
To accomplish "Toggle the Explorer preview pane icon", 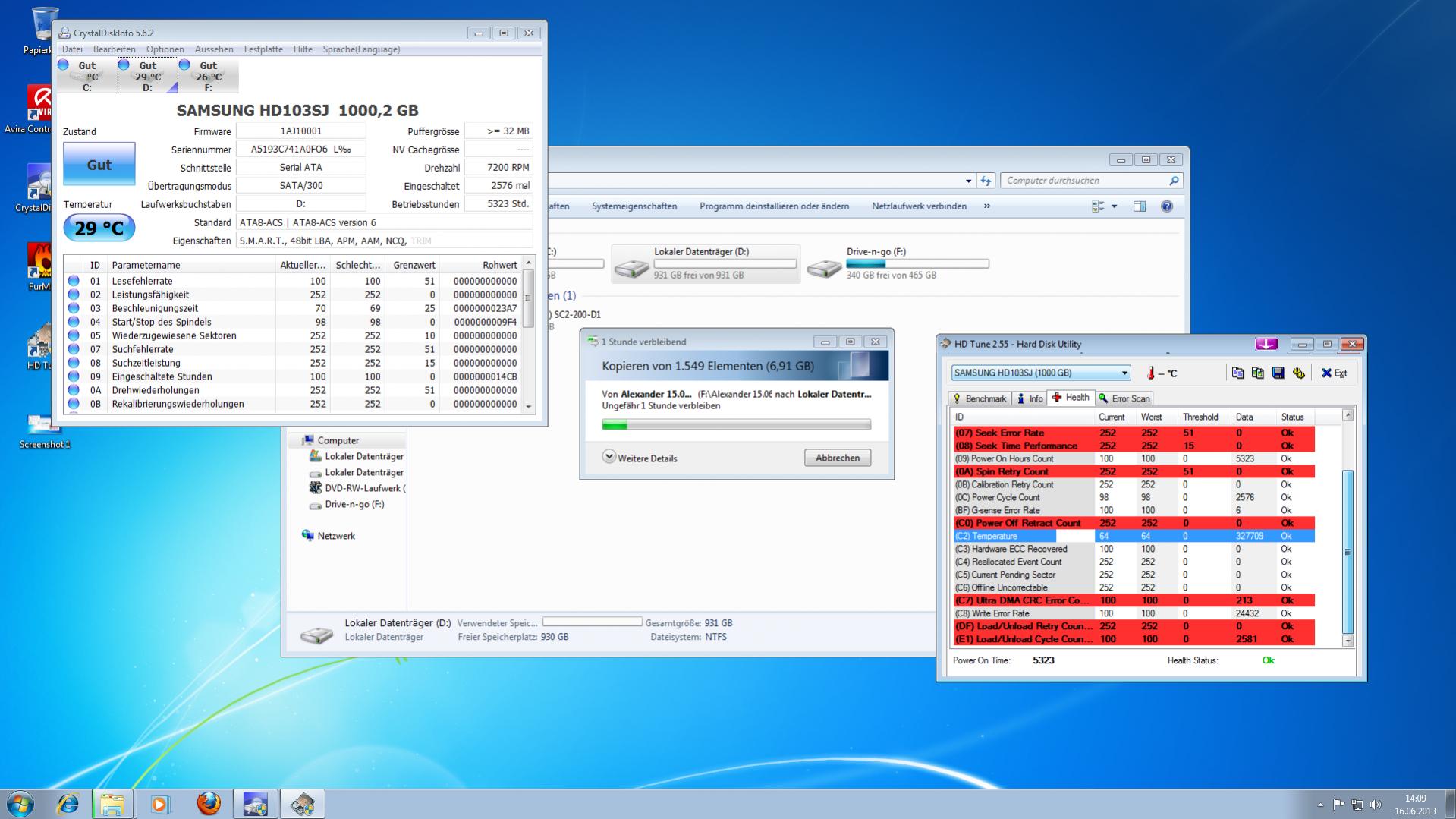I will [x=1140, y=206].
